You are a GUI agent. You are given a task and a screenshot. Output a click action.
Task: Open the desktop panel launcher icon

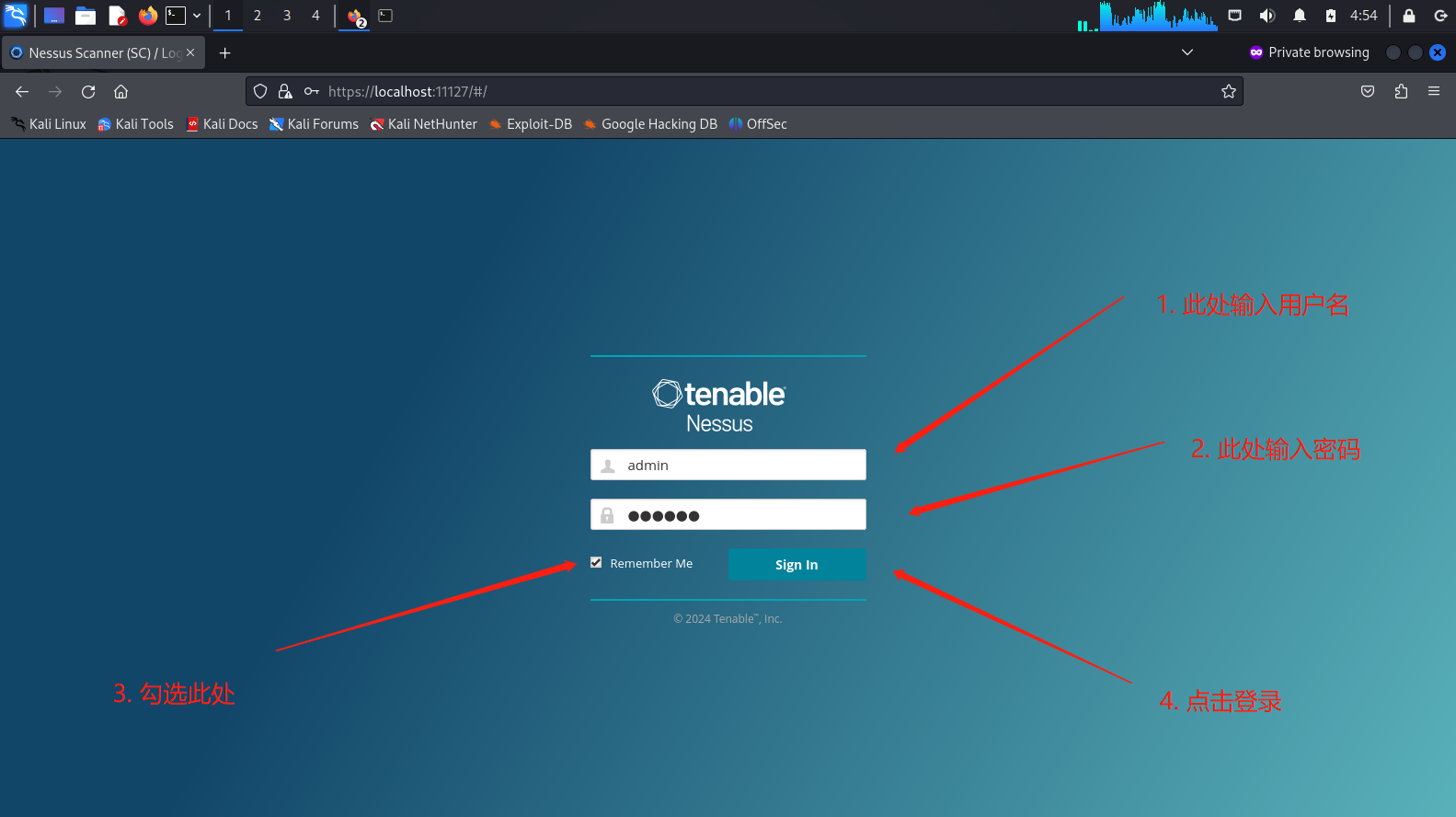click(x=54, y=16)
